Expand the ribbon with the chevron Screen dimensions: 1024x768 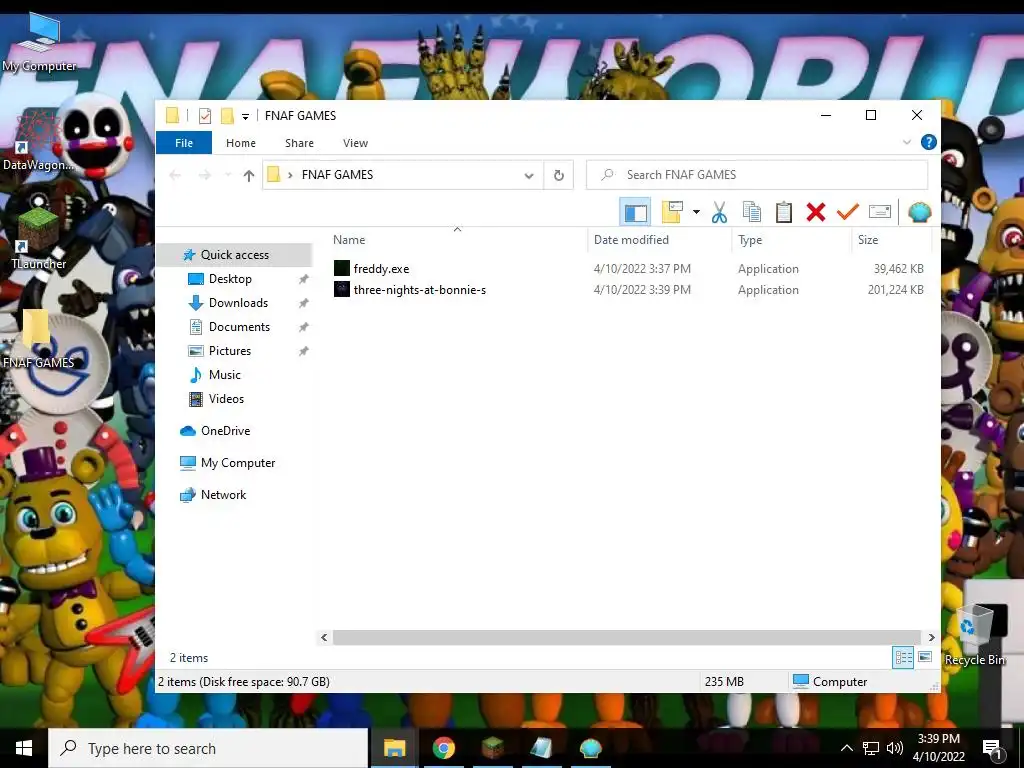tap(906, 142)
